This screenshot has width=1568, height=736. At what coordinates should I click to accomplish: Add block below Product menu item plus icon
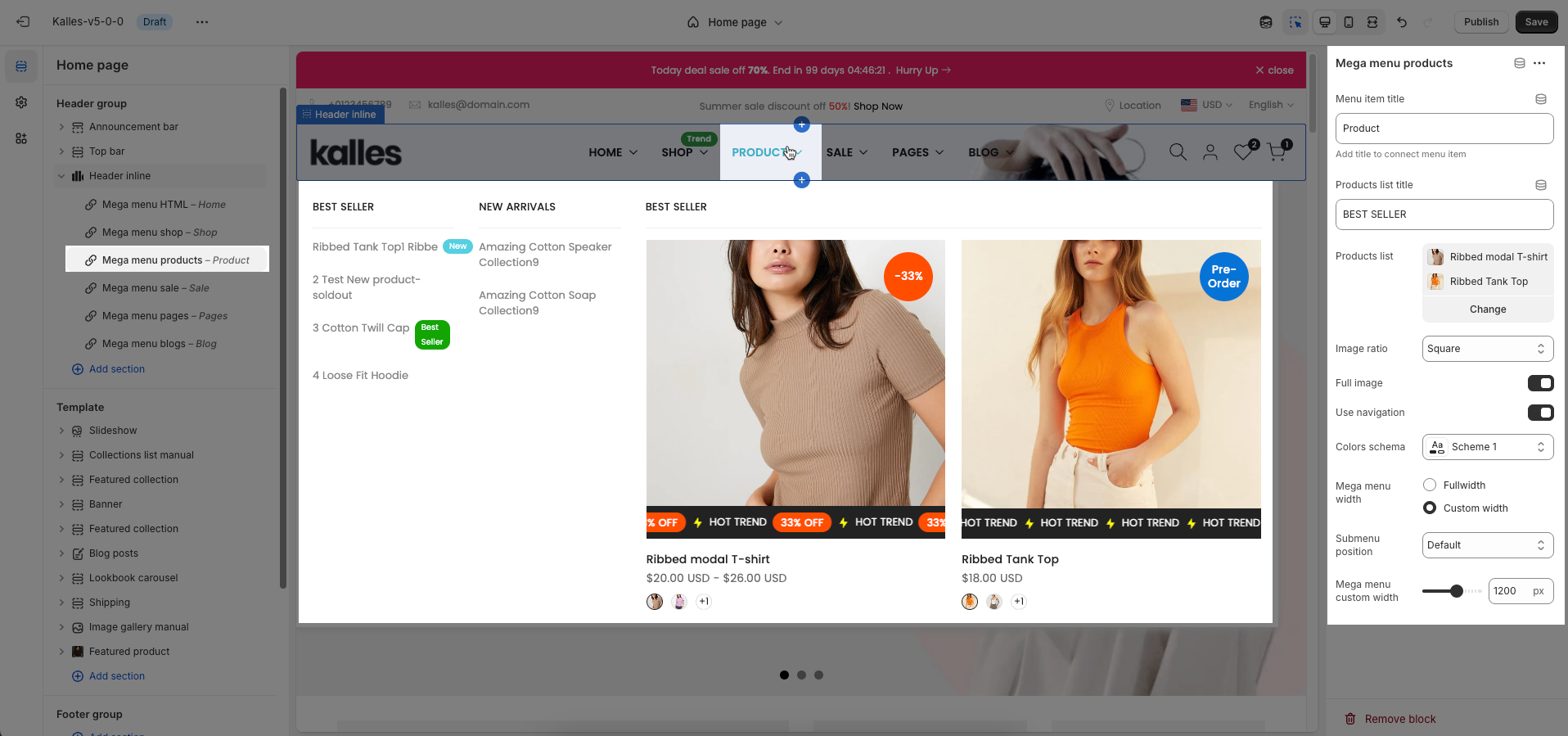coord(802,179)
